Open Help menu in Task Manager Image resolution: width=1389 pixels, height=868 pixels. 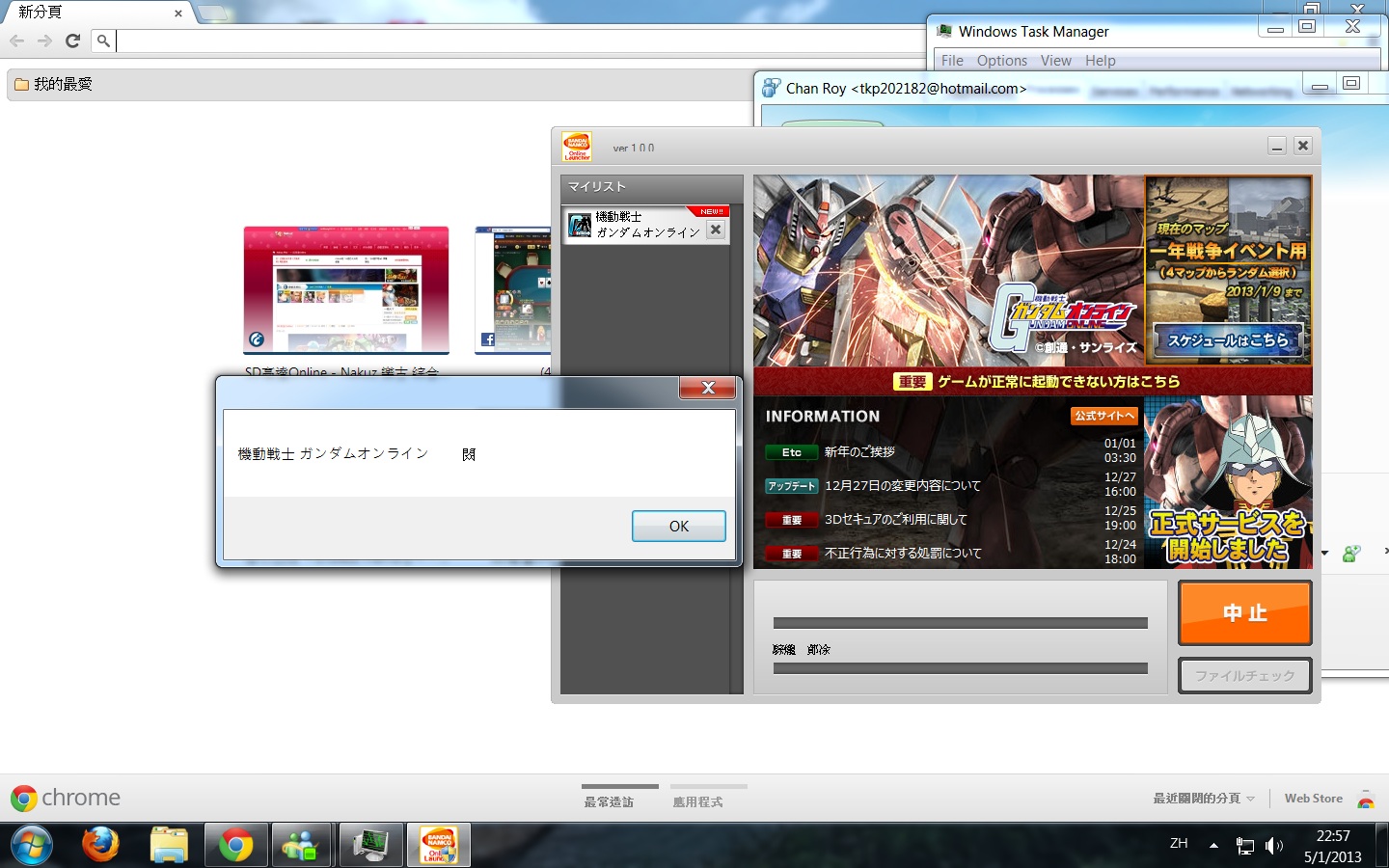tap(1100, 60)
